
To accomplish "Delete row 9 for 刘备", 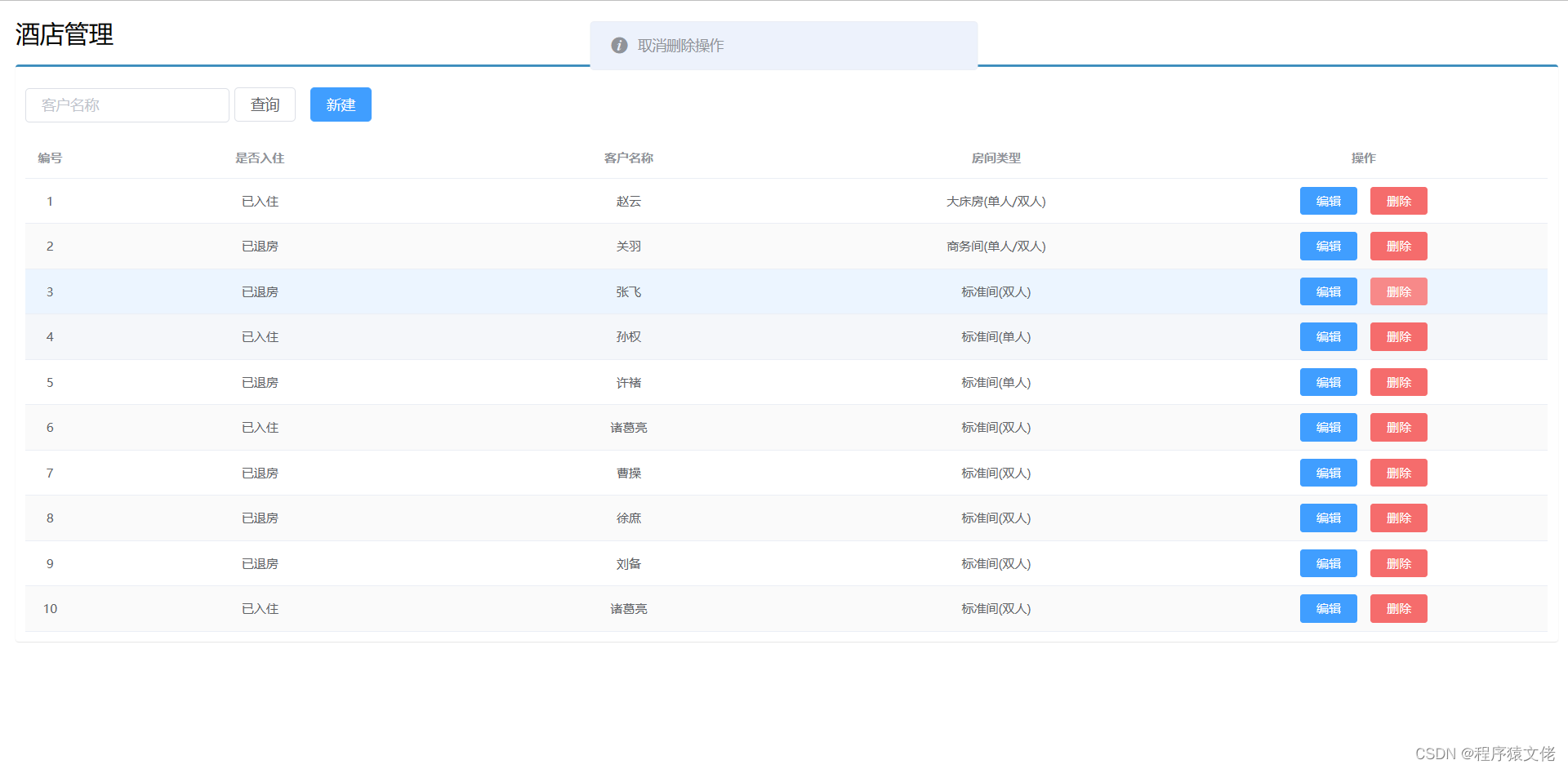I will (1398, 563).
